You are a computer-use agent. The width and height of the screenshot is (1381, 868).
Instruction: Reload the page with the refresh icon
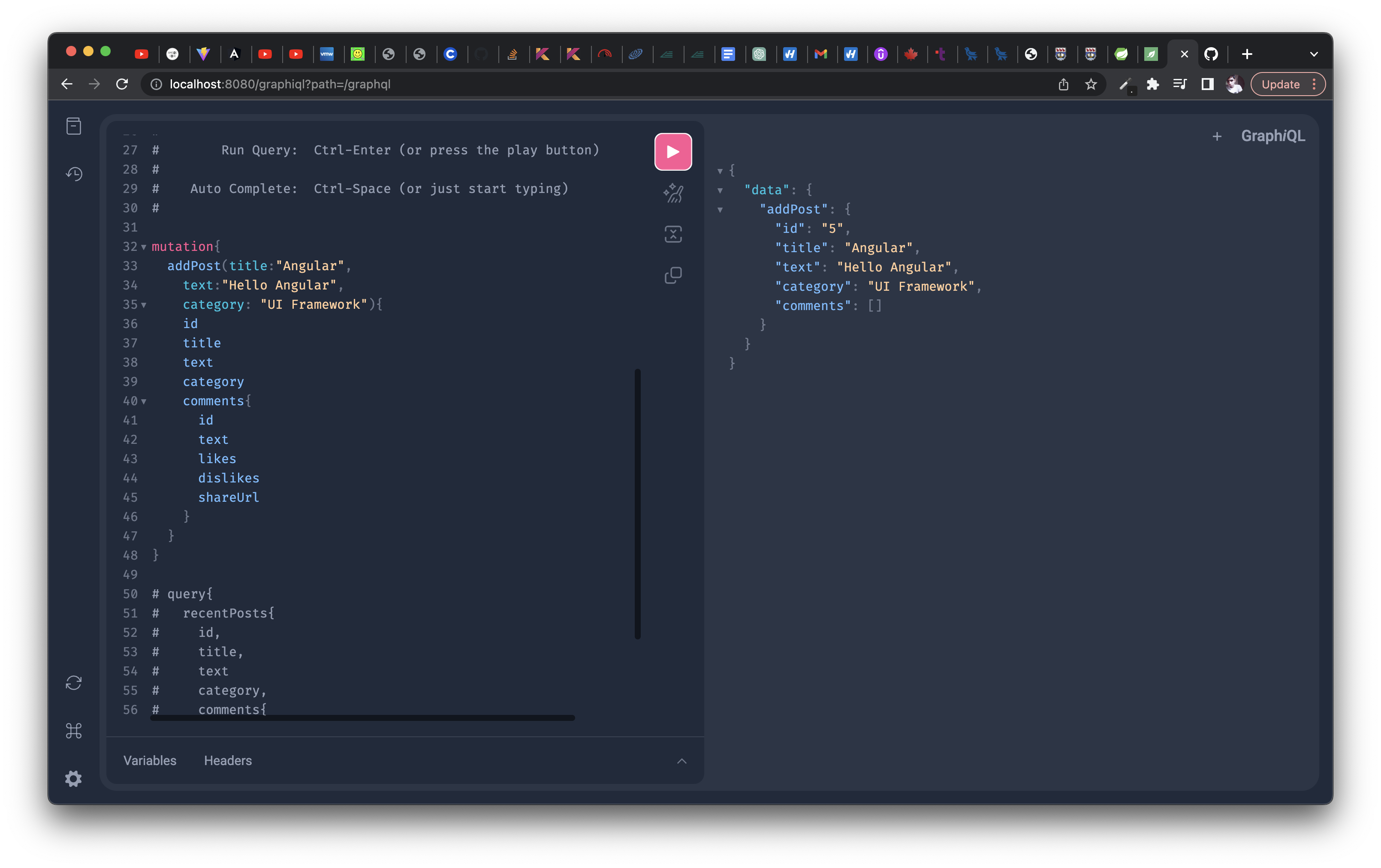tap(121, 84)
